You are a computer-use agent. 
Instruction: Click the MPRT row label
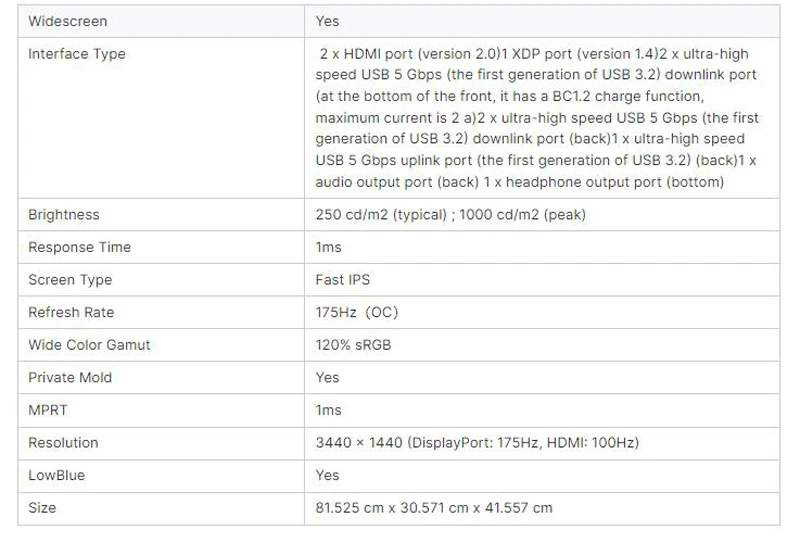tap(48, 410)
